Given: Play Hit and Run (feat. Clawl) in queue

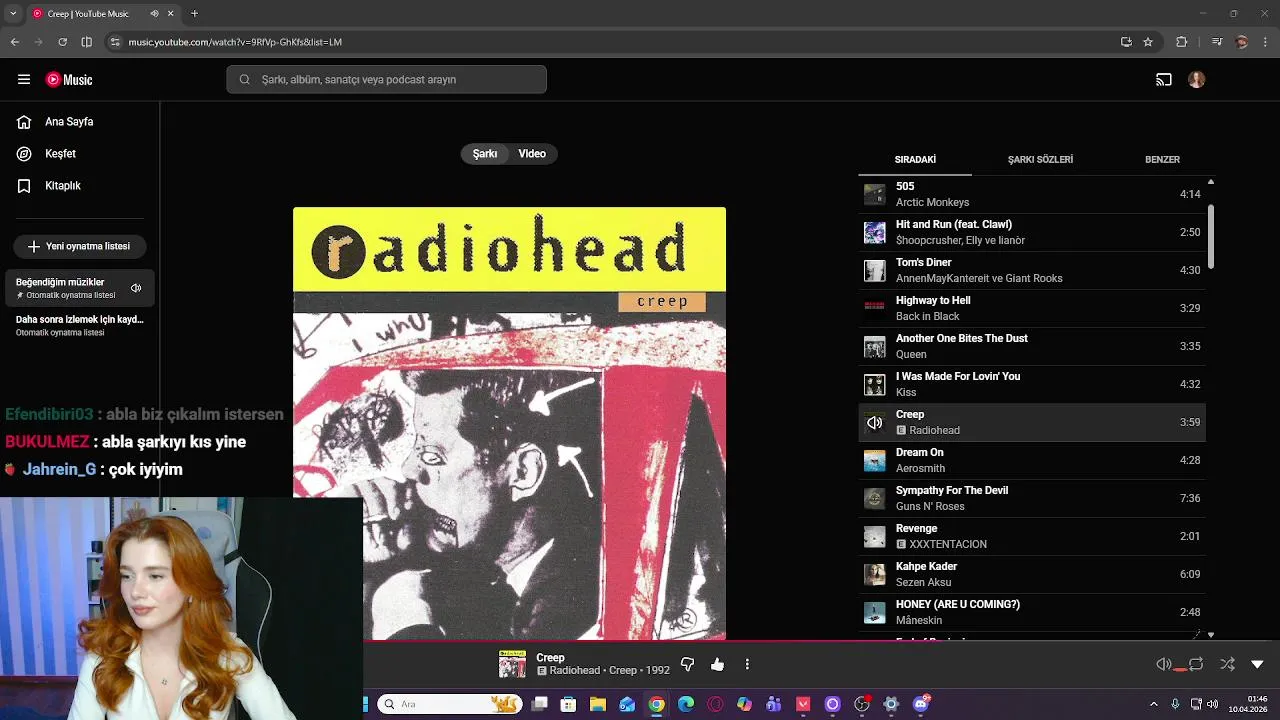Looking at the screenshot, I should click(x=1032, y=232).
